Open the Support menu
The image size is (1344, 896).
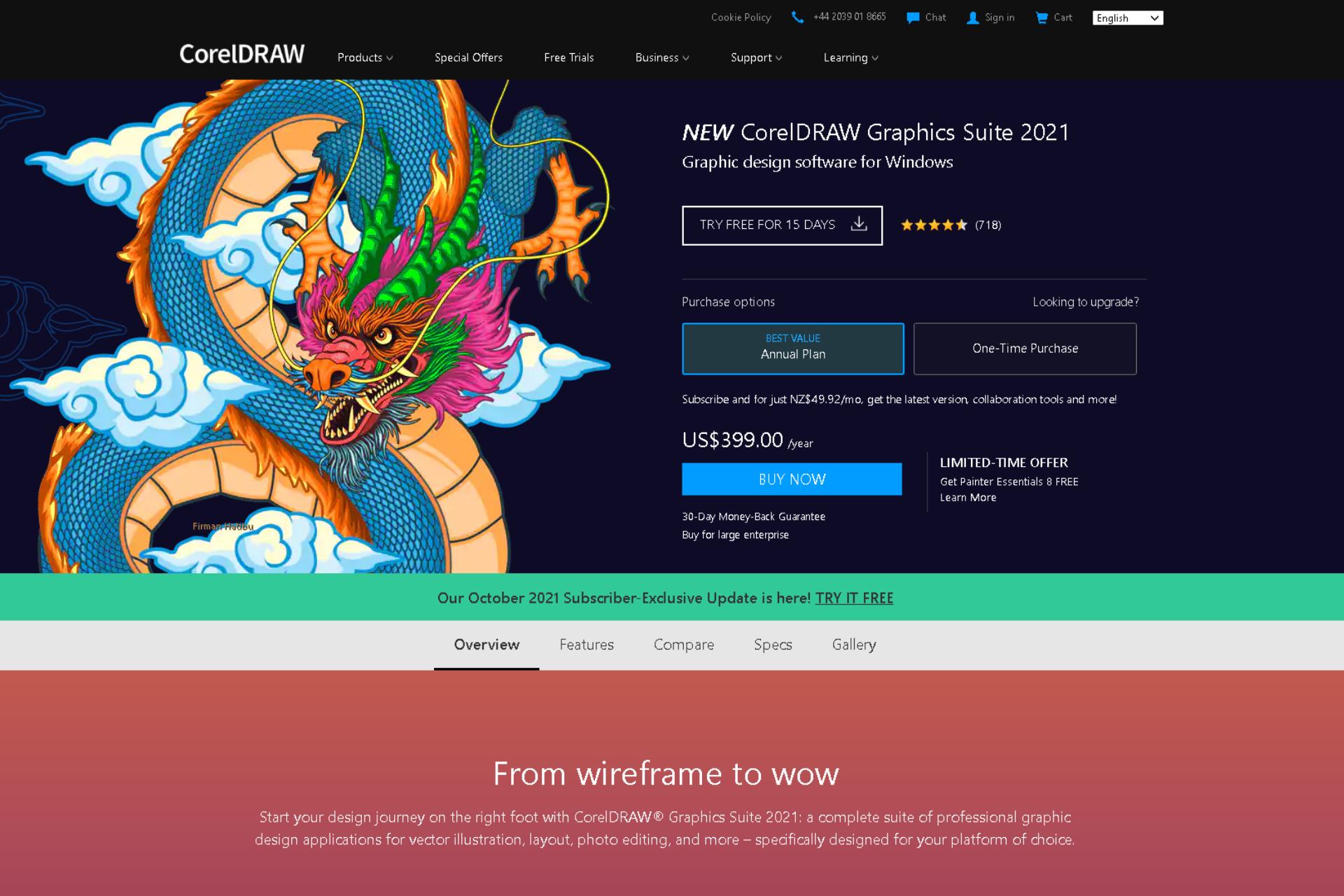coord(755,57)
